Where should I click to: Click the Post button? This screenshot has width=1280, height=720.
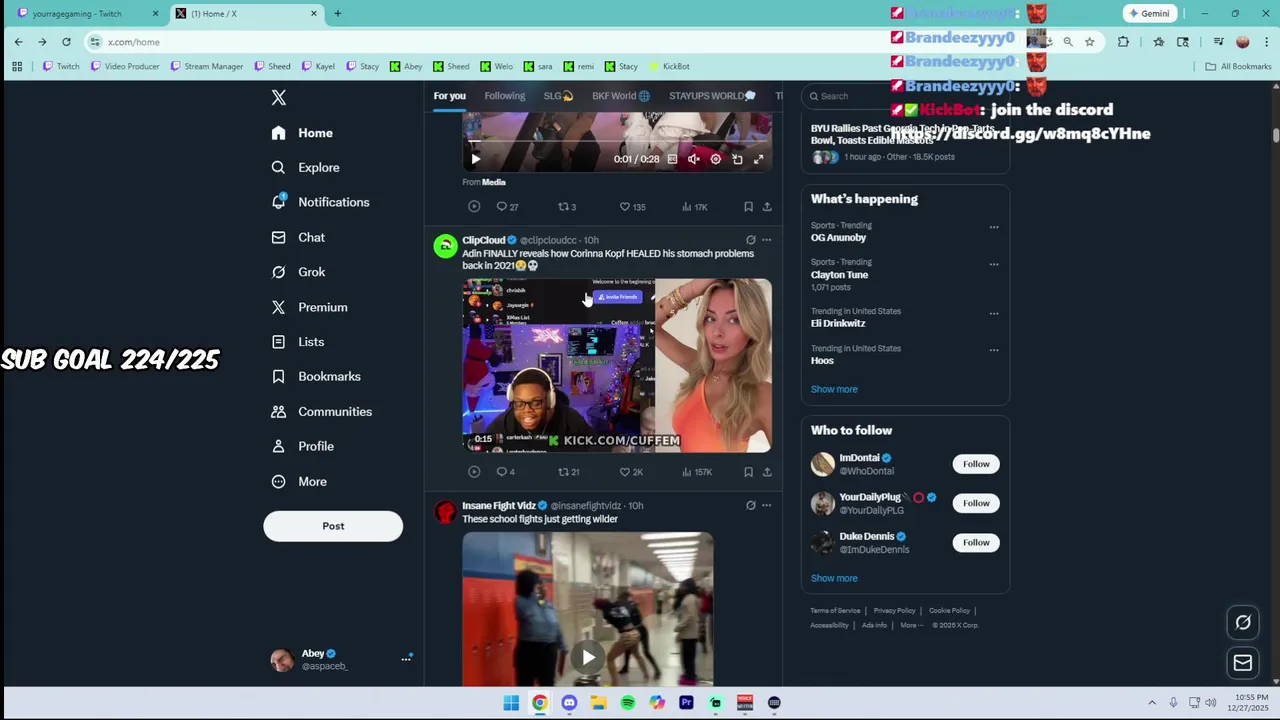[x=333, y=526]
